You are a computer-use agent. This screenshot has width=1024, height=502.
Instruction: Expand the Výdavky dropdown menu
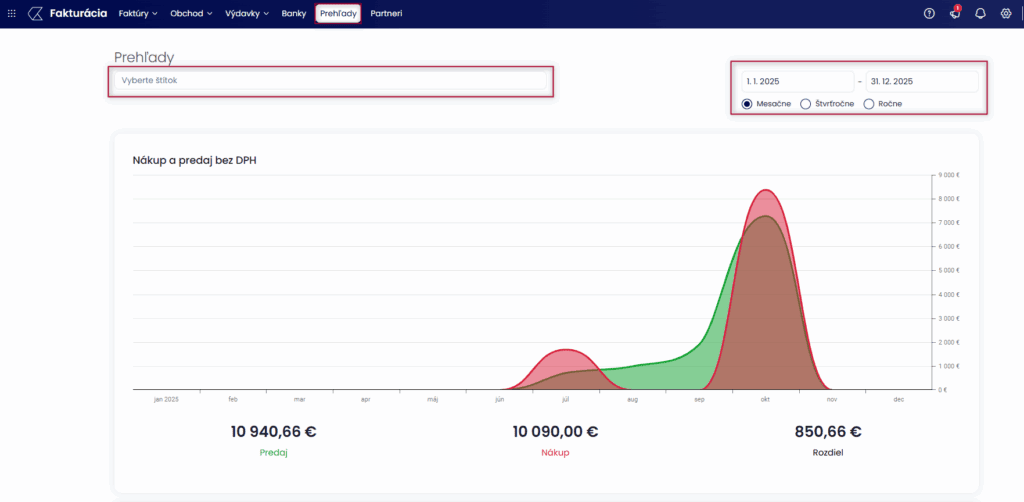coord(246,14)
